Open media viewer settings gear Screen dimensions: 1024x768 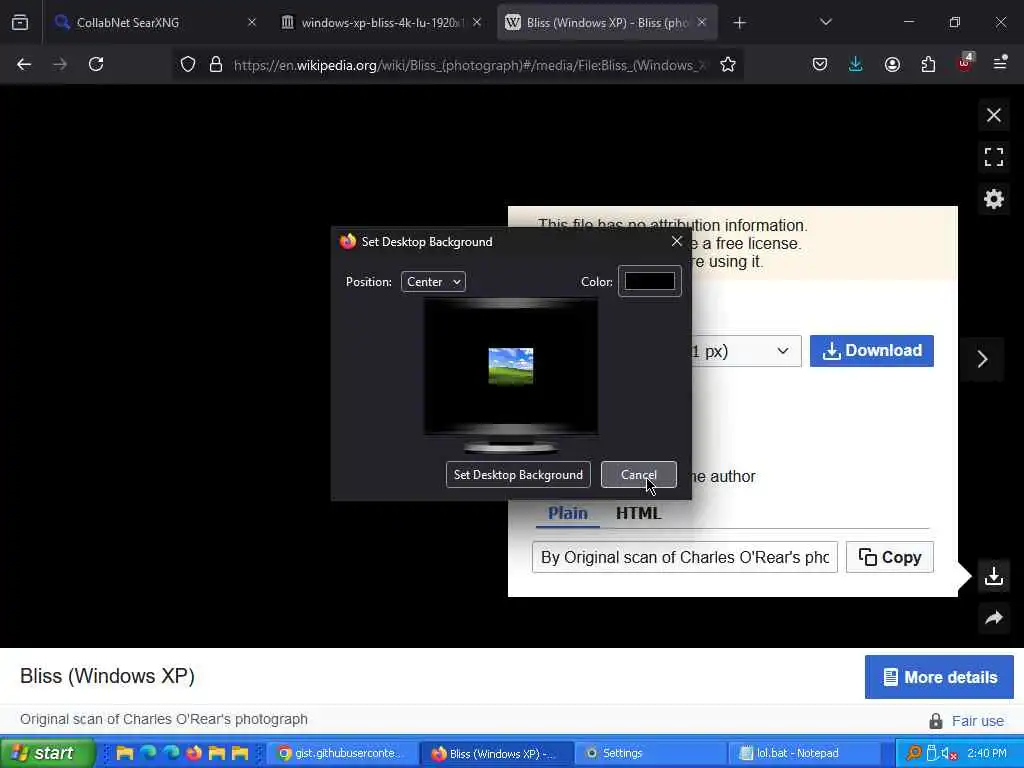(x=994, y=199)
